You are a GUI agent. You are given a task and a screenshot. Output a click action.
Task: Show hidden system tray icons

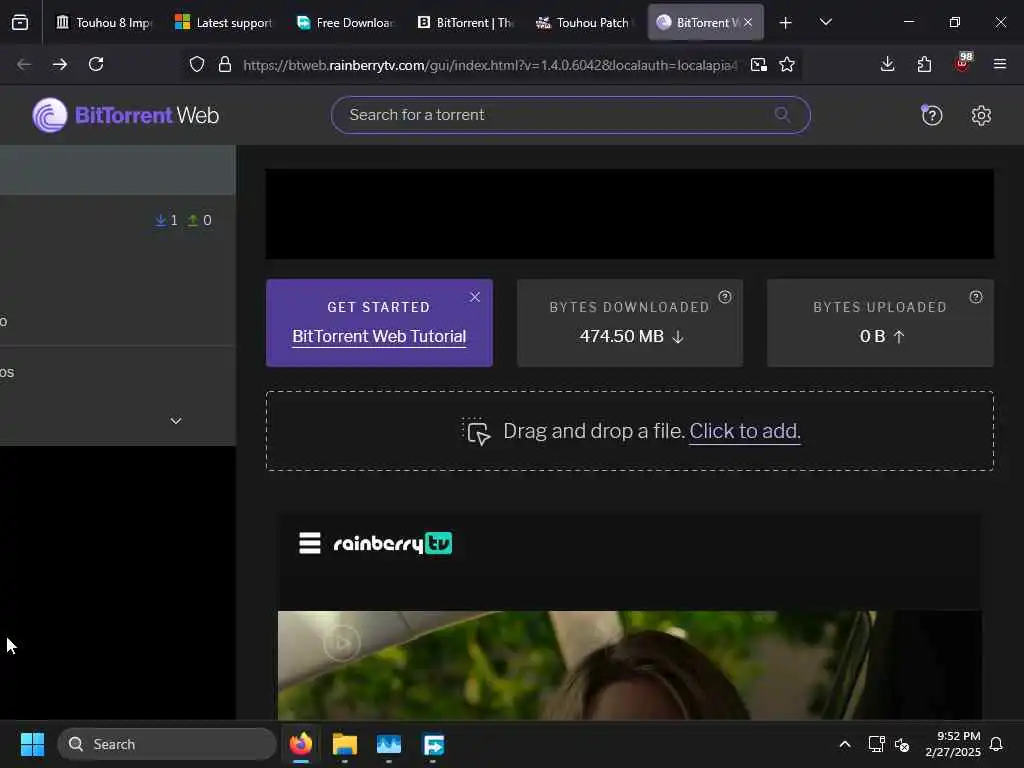(x=844, y=744)
